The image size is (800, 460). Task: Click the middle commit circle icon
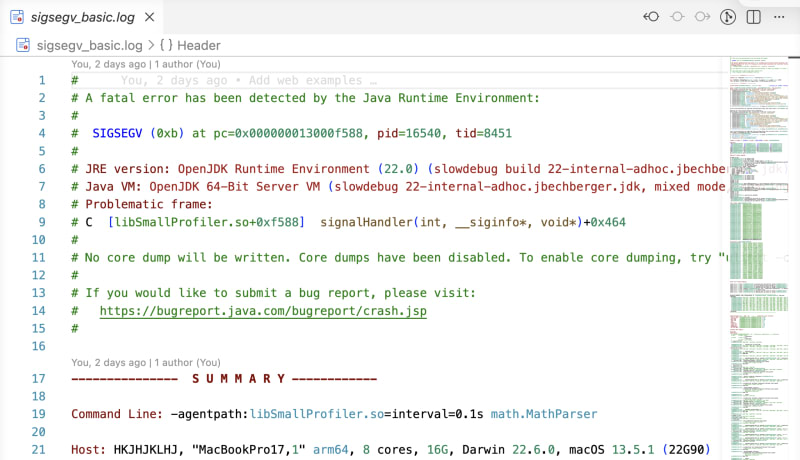[x=677, y=17]
